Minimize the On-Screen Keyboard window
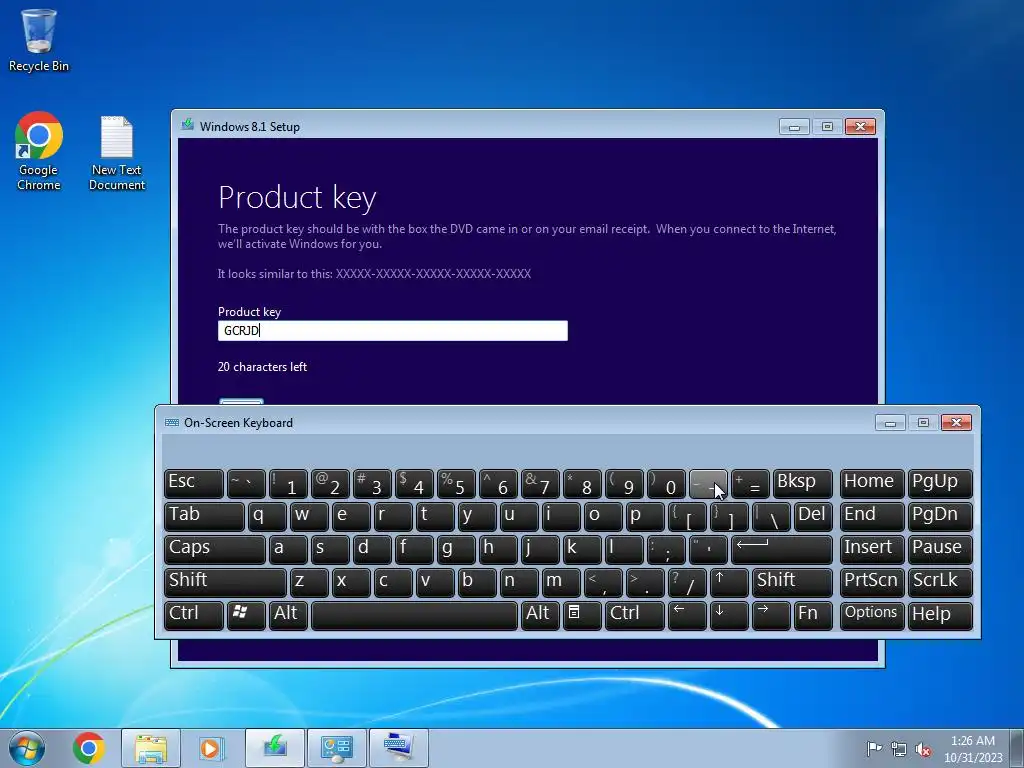1024x768 pixels. [889, 423]
